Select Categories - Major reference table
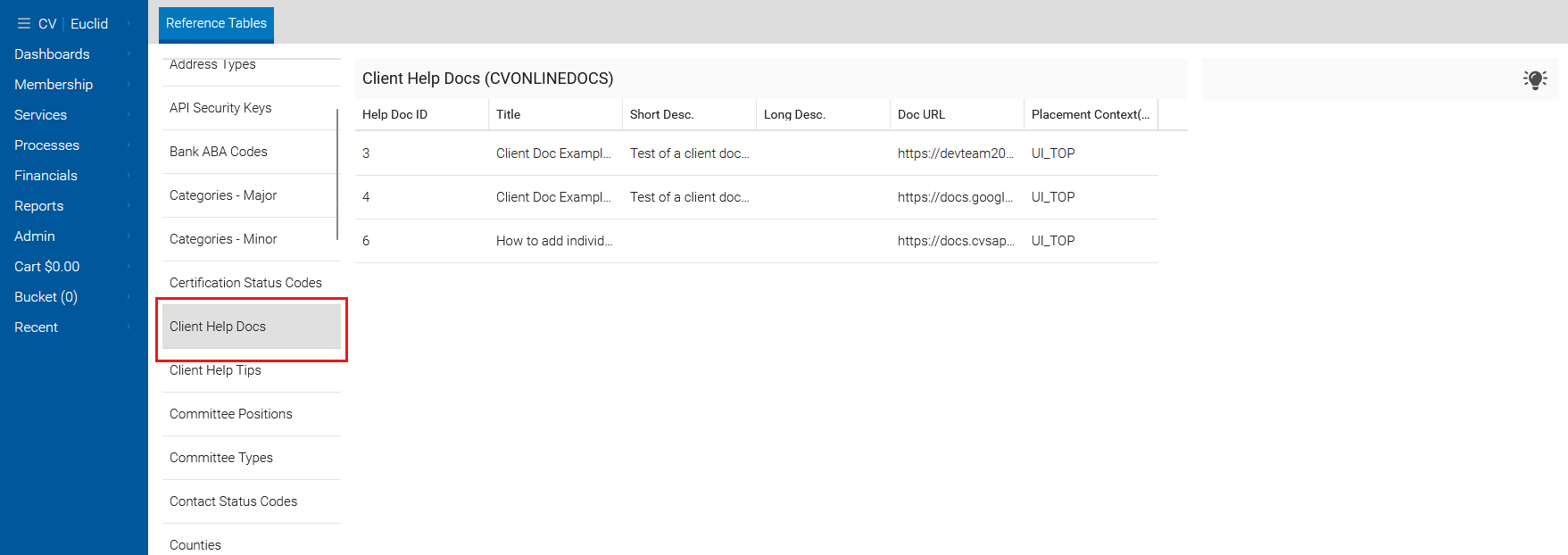The width and height of the screenshot is (1568, 555). 251,195
